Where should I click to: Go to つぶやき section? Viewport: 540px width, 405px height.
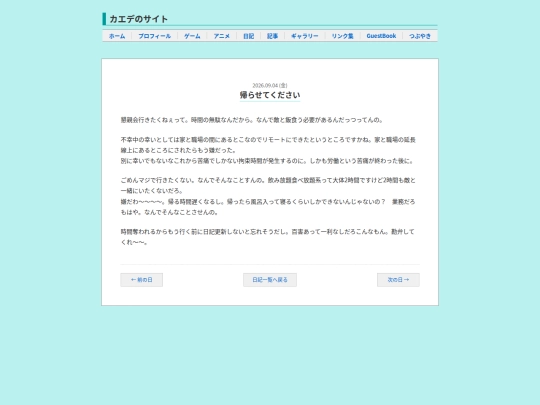tap(420, 36)
